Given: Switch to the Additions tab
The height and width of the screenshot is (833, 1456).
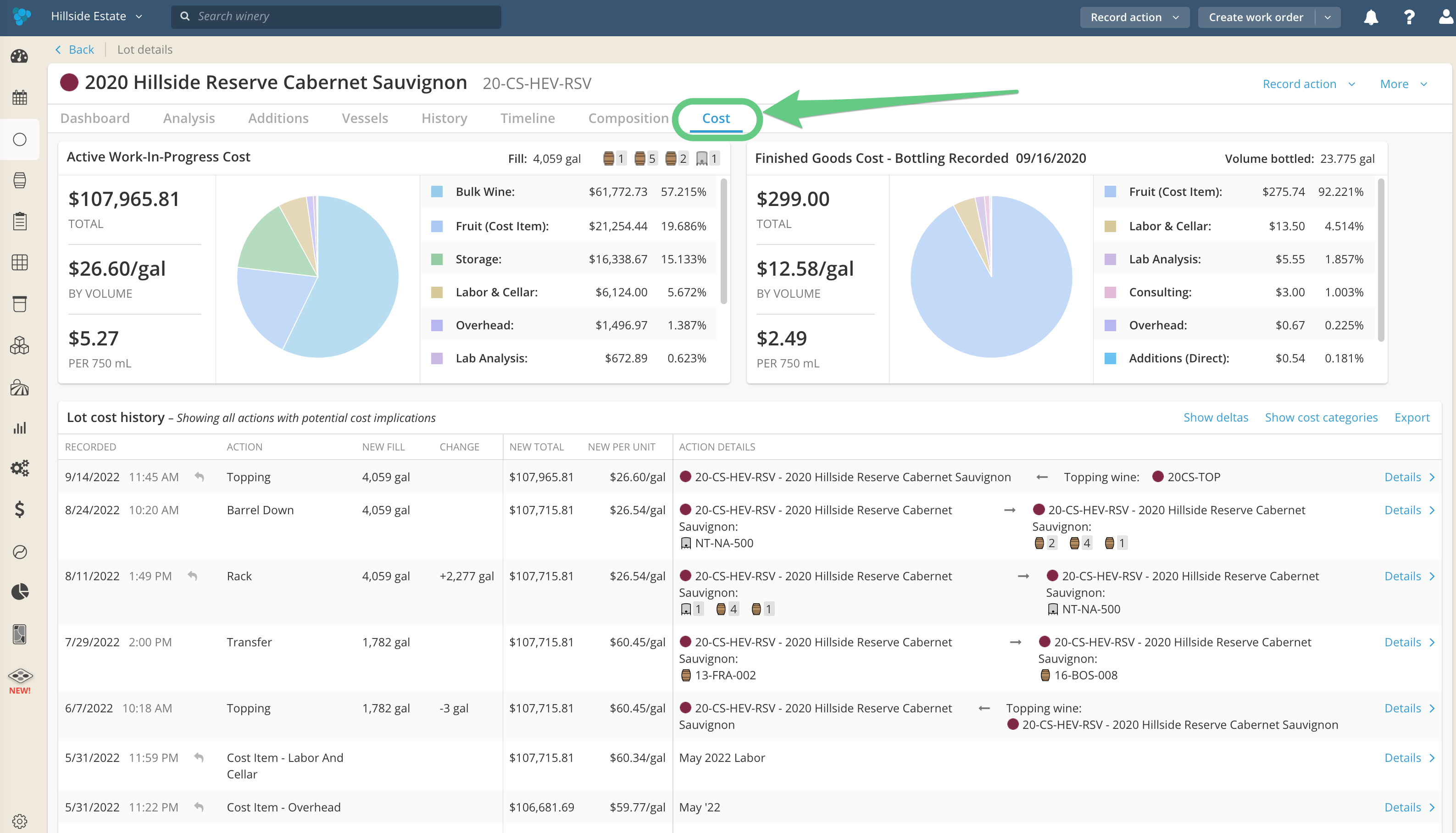Looking at the screenshot, I should coord(278,118).
